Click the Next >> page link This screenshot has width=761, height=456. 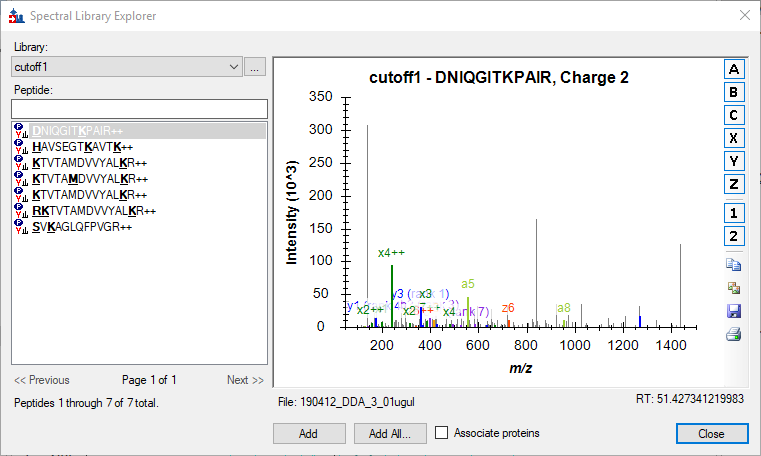pyautogui.click(x=245, y=380)
